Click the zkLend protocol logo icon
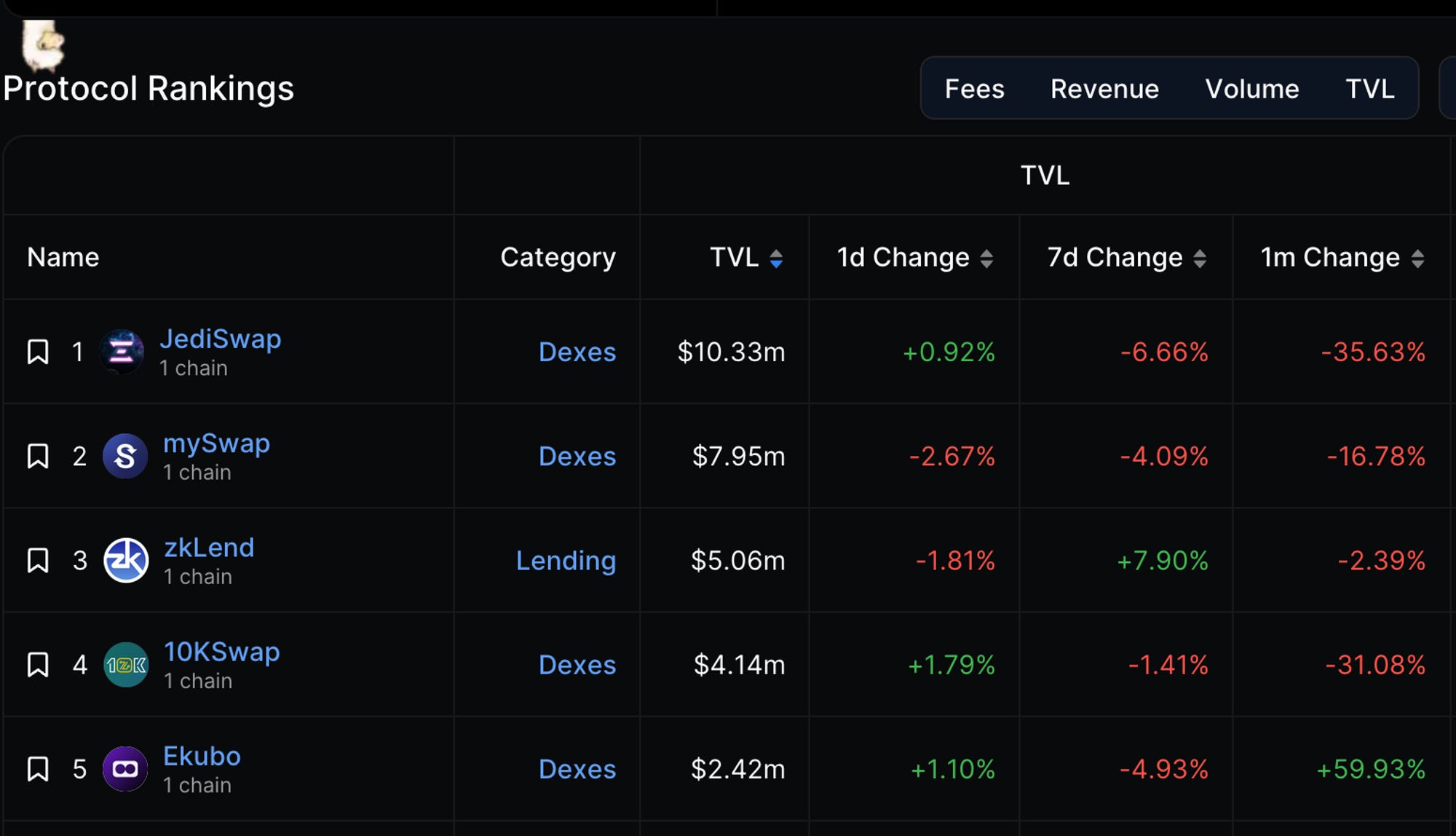This screenshot has height=836, width=1456. (126, 560)
